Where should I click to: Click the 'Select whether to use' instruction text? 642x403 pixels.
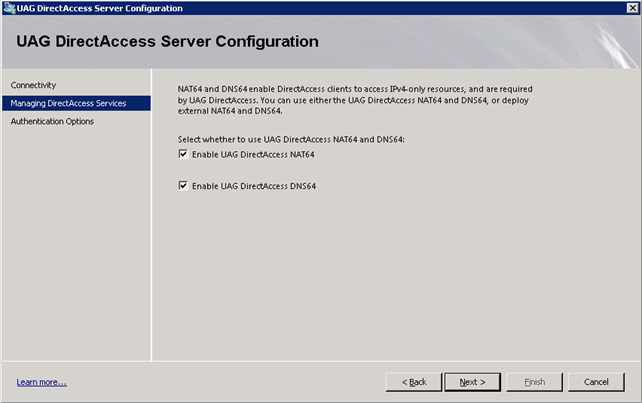tap(291, 140)
